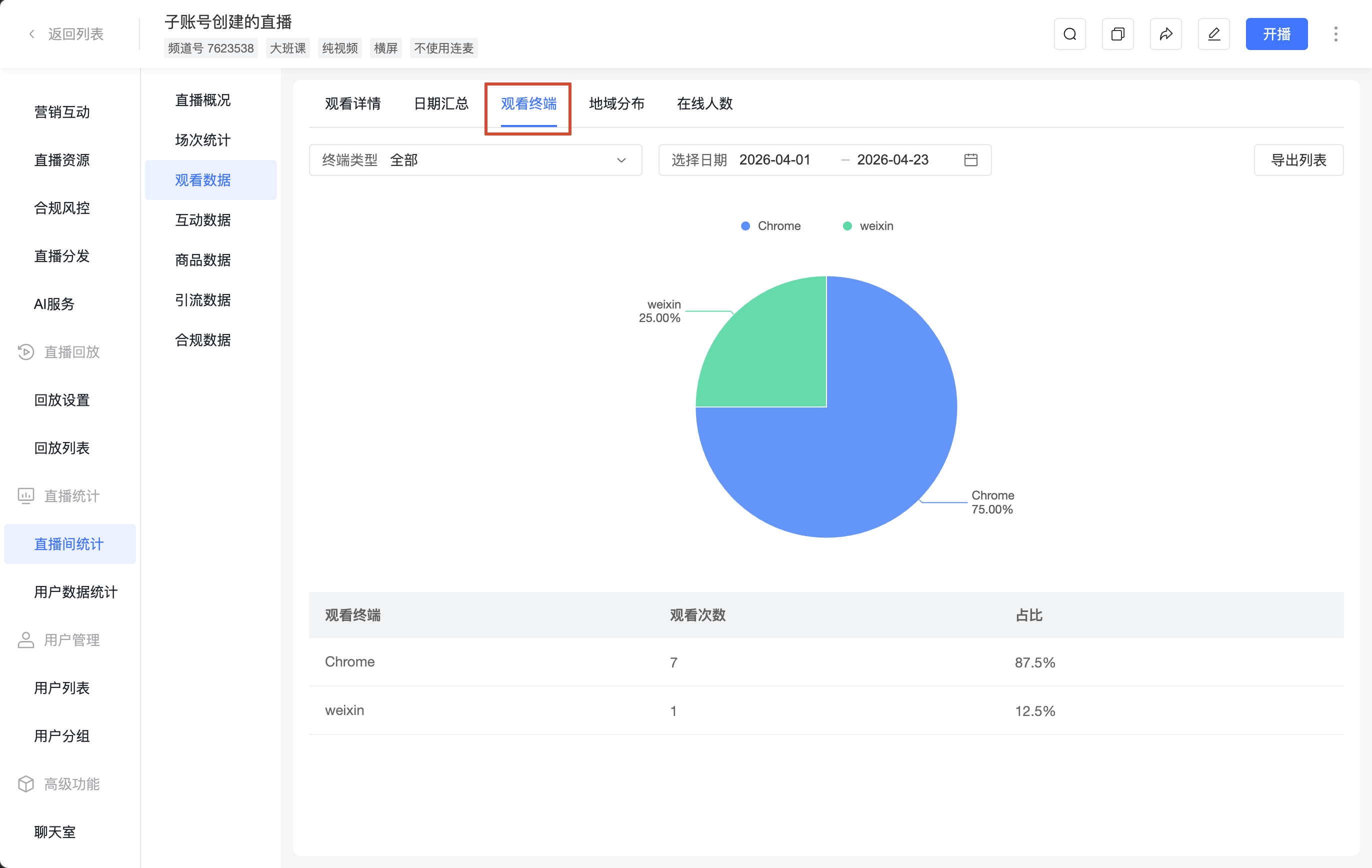Open 营销互动 in the left sidebar
This screenshot has height=868, width=1372.
coord(62,112)
